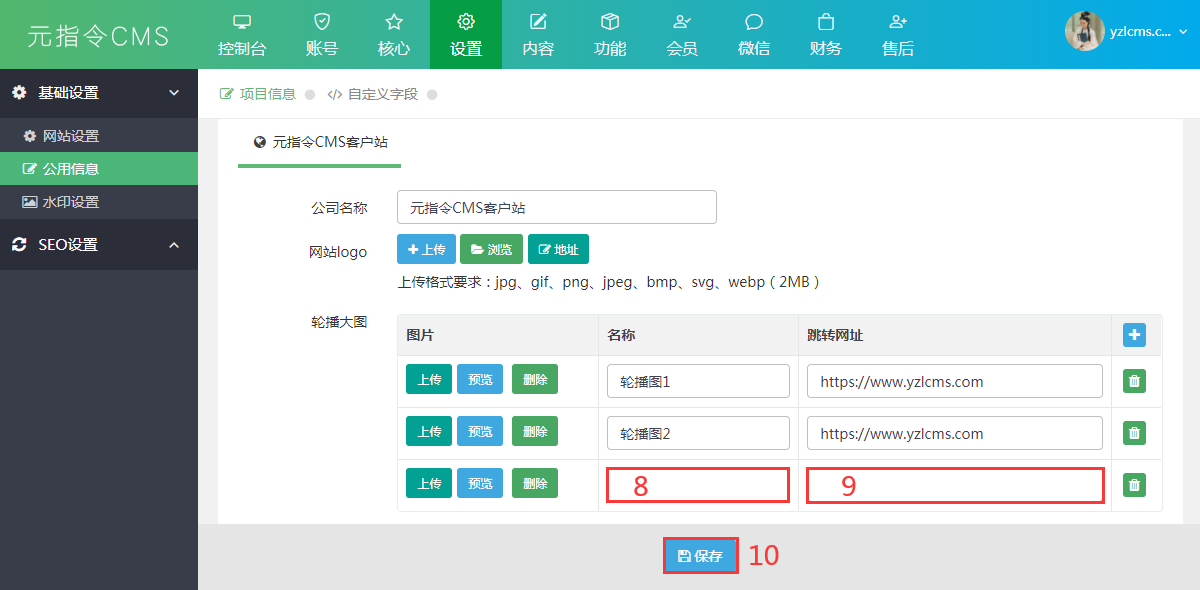Click the 名称 column header
Viewport: 1200px width, 590px height.
point(621,336)
